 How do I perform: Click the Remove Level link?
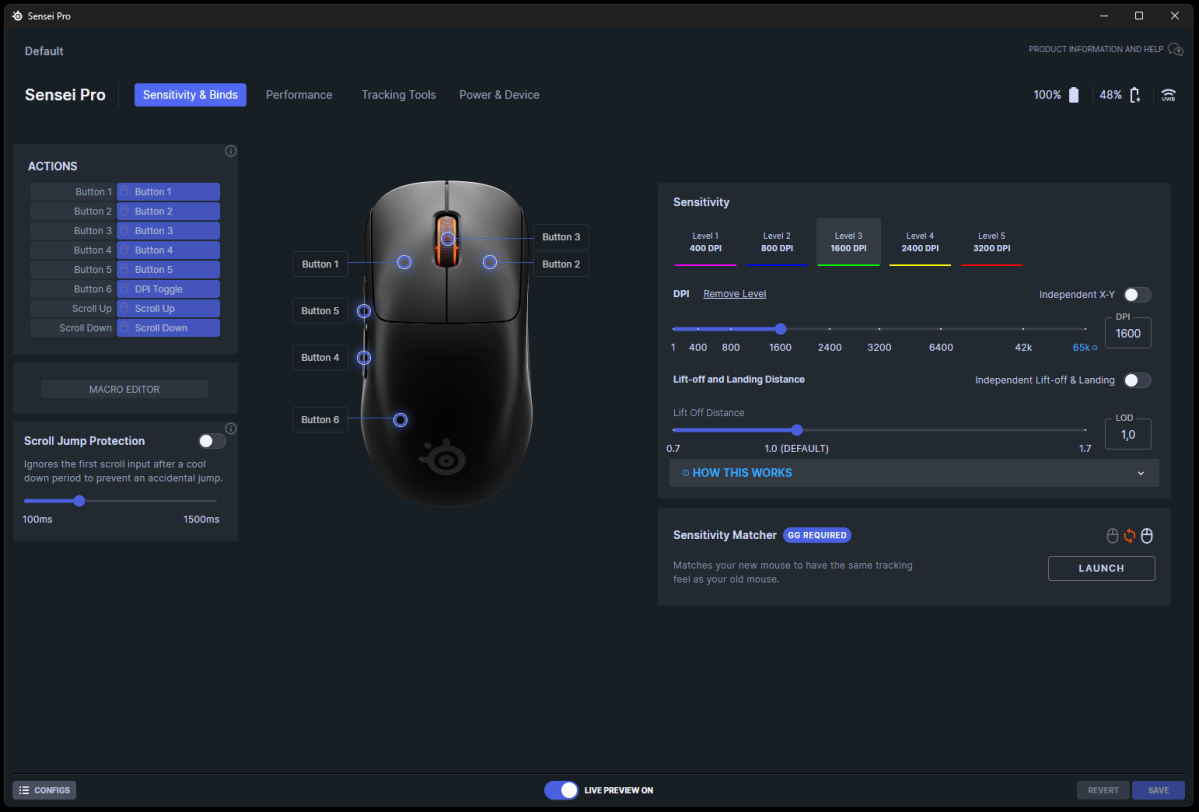click(x=734, y=294)
